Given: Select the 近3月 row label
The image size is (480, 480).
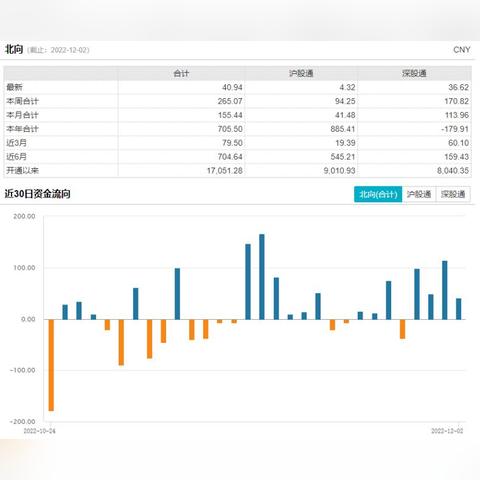Looking at the screenshot, I should pos(16,143).
